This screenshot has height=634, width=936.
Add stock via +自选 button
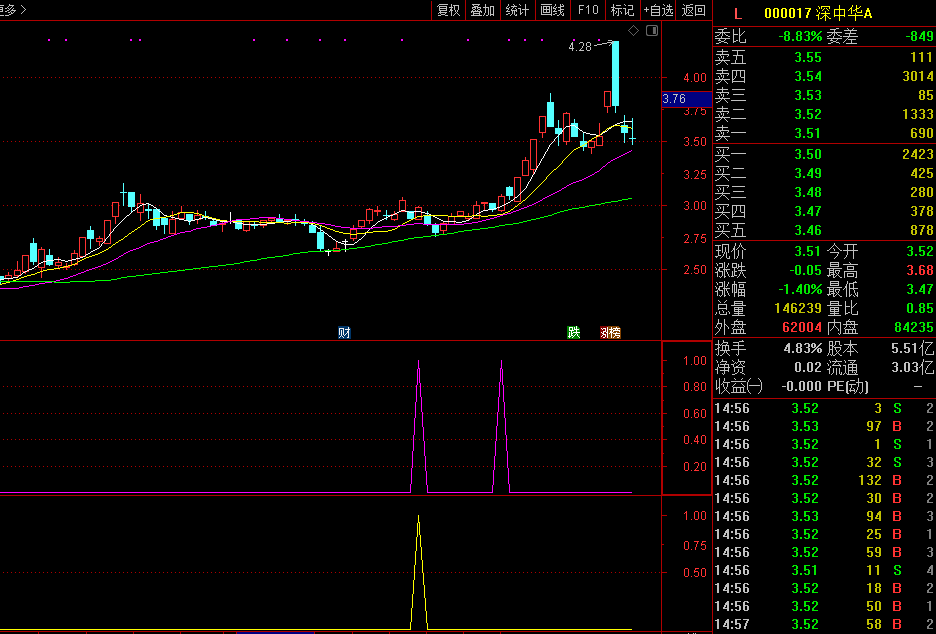pos(658,10)
